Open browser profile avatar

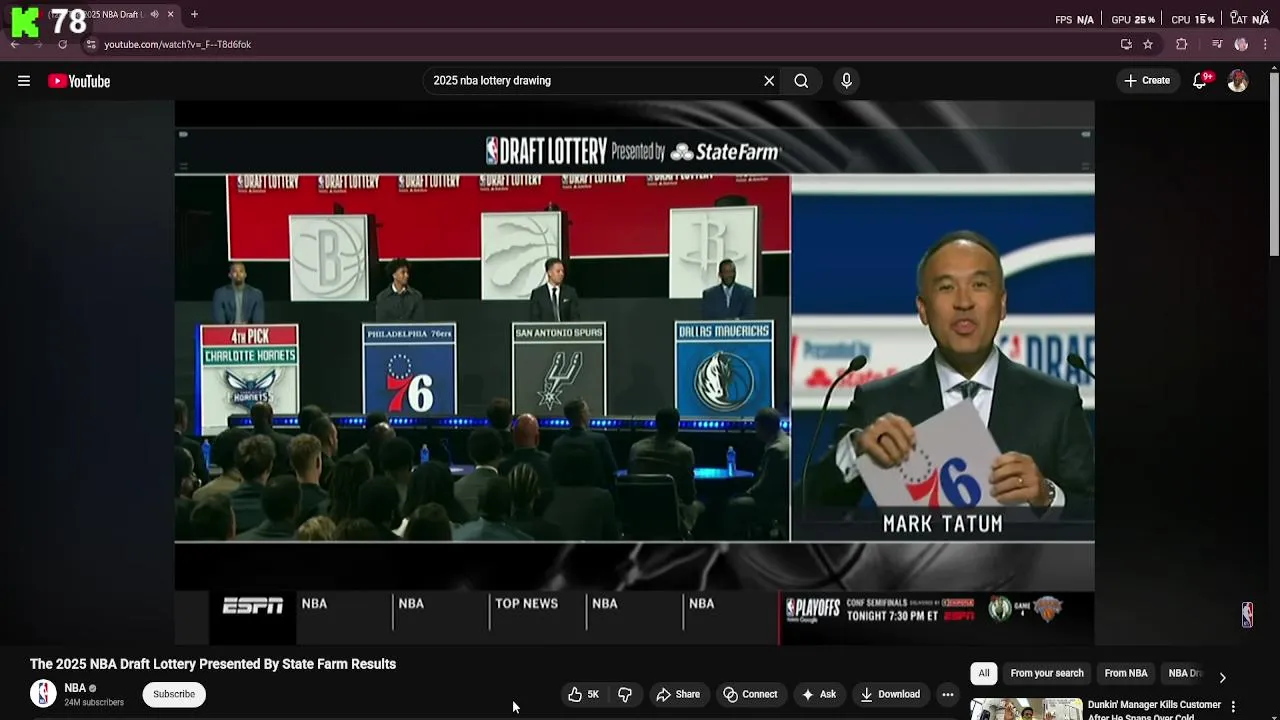point(1241,44)
